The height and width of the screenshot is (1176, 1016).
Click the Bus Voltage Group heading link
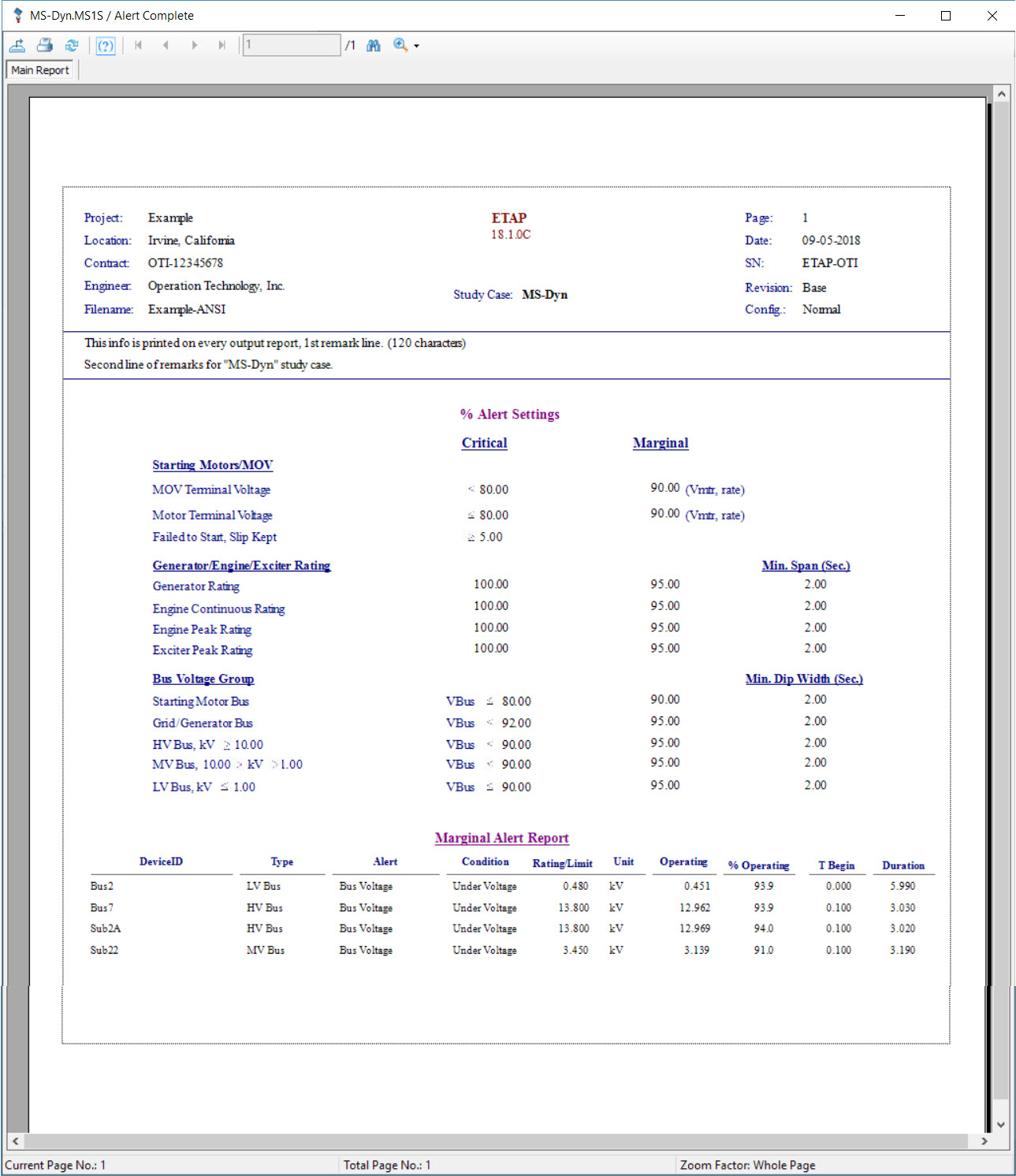coord(203,679)
